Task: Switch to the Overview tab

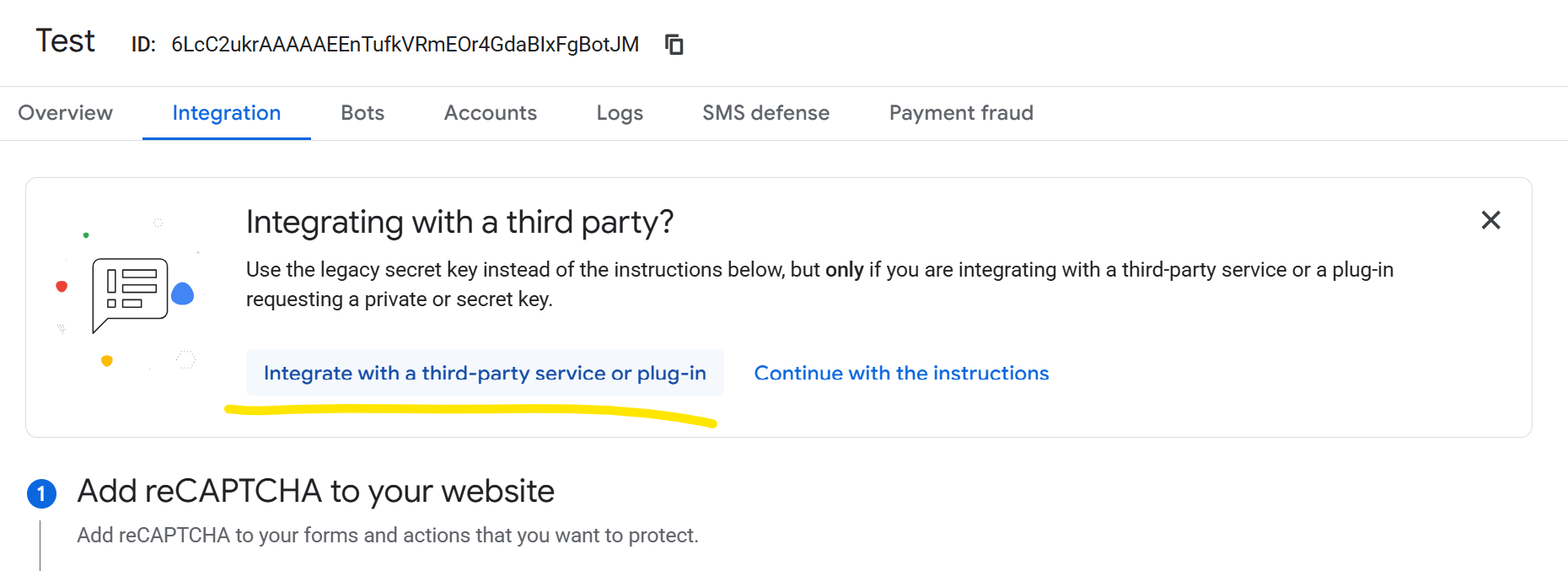Action: click(x=65, y=113)
